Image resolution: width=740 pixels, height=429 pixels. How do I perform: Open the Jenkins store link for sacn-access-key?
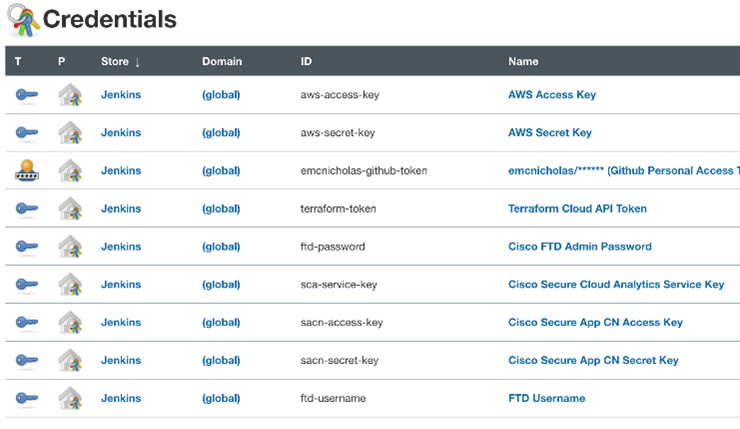pyautogui.click(x=121, y=322)
